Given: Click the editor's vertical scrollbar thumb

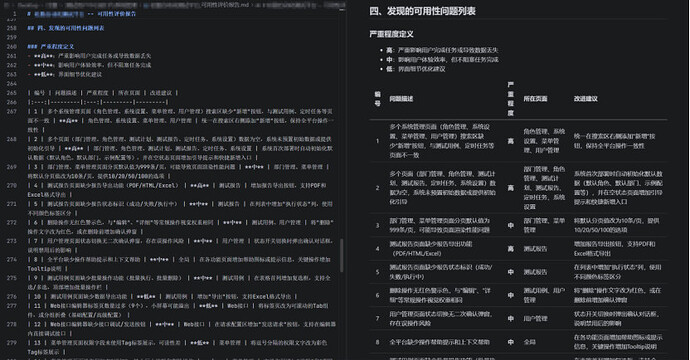Looking at the screenshot, I should pos(342,256).
